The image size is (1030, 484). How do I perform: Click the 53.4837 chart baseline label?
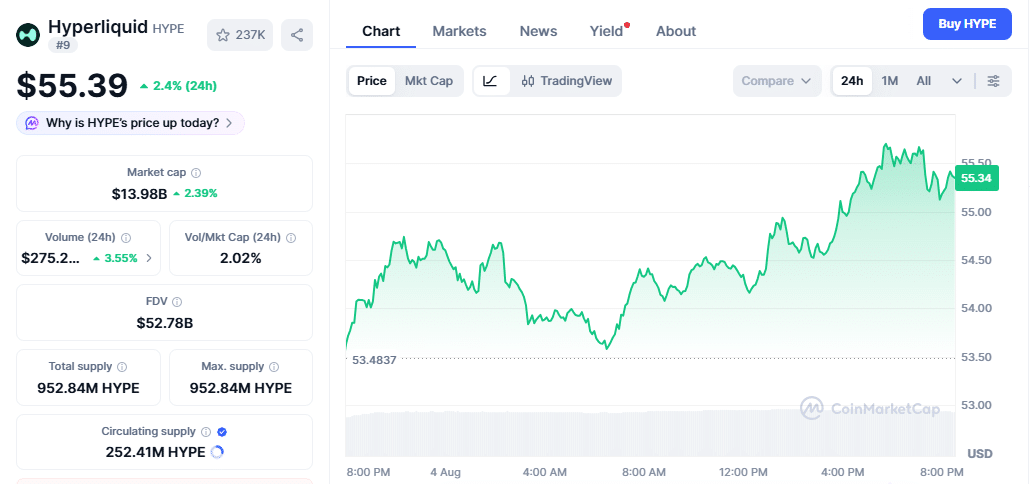[x=374, y=360]
